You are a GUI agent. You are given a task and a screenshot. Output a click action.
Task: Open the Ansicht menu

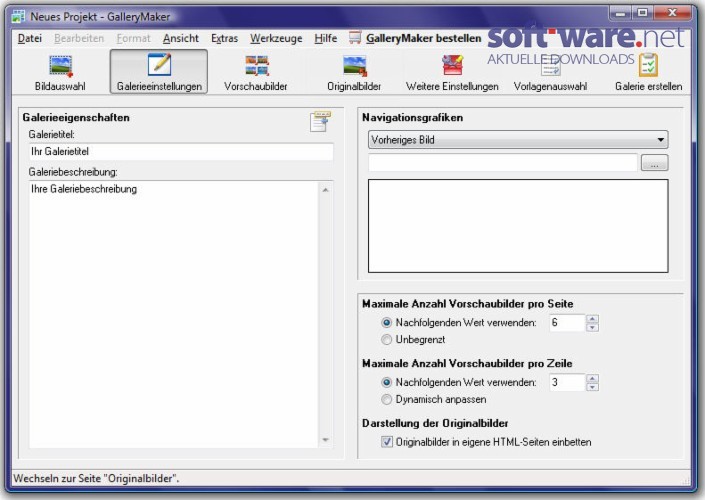click(x=181, y=38)
